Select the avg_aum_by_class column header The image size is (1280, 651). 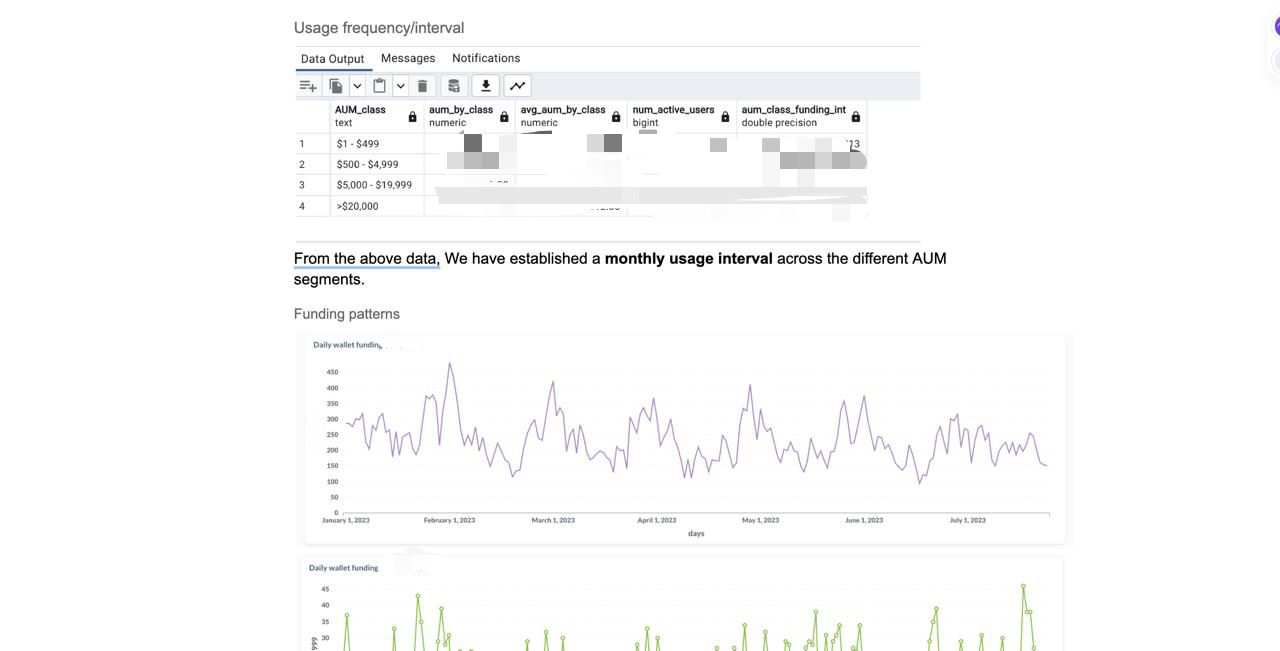(x=571, y=116)
